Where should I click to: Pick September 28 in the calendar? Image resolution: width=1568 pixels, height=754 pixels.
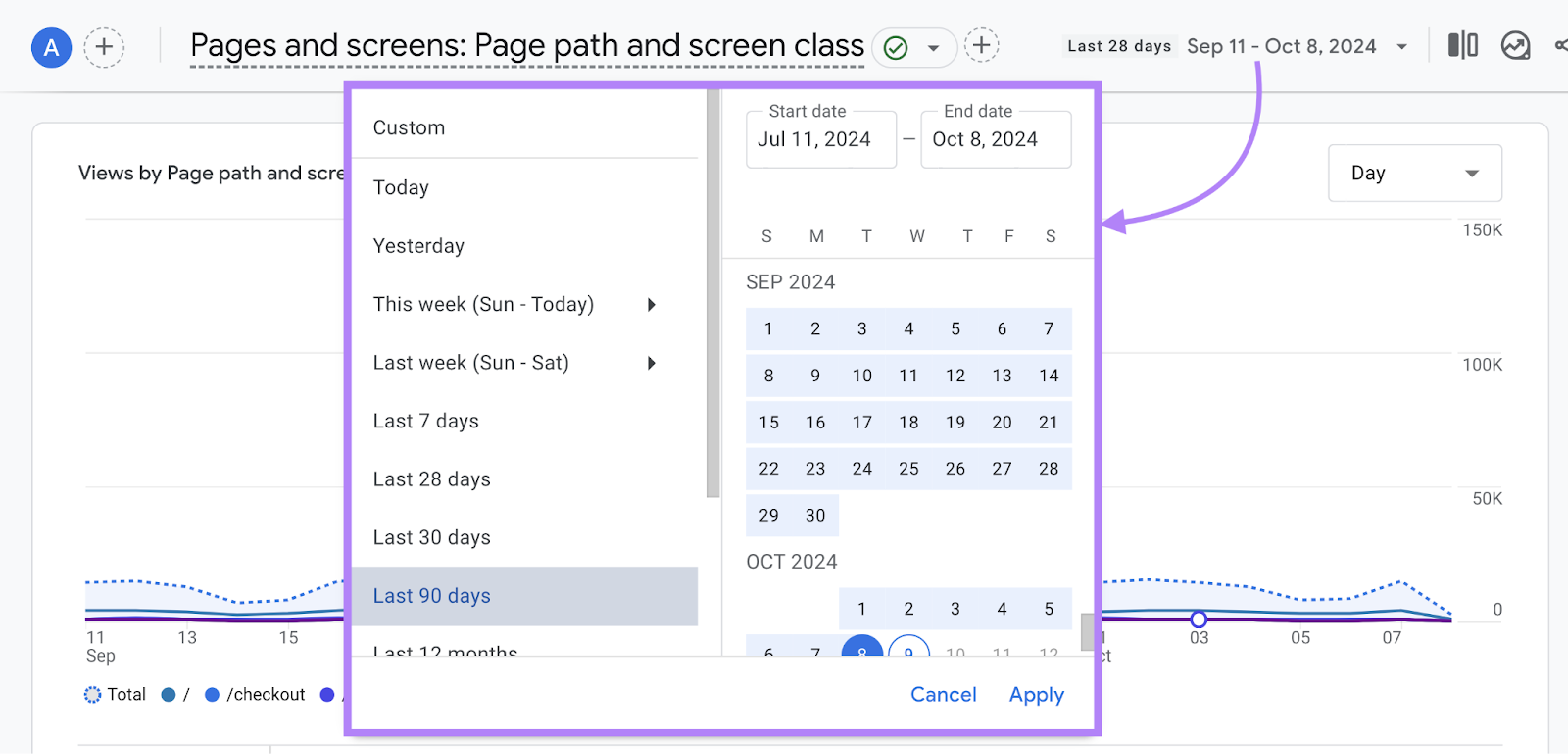[x=1049, y=469]
